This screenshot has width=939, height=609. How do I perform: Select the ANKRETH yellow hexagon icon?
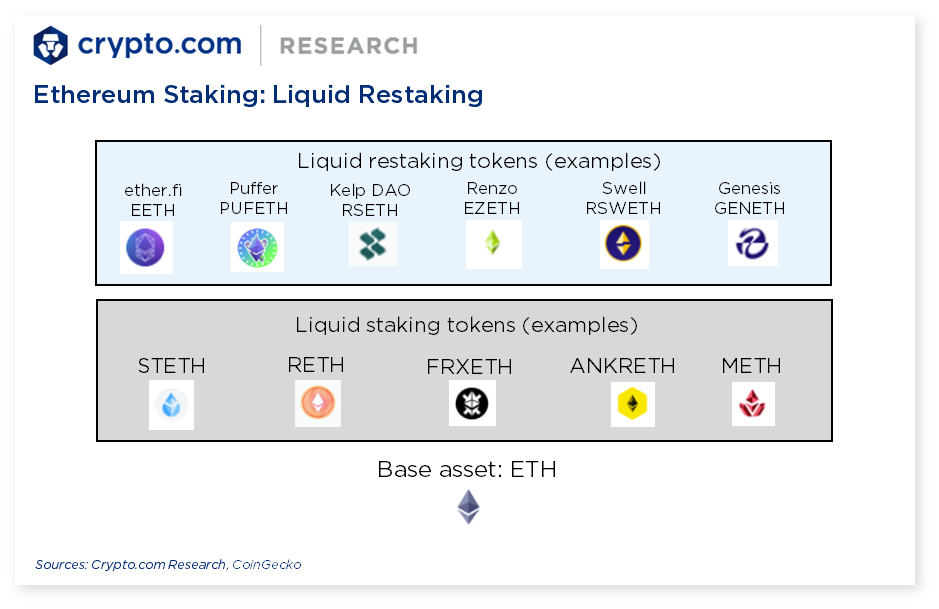[632, 404]
